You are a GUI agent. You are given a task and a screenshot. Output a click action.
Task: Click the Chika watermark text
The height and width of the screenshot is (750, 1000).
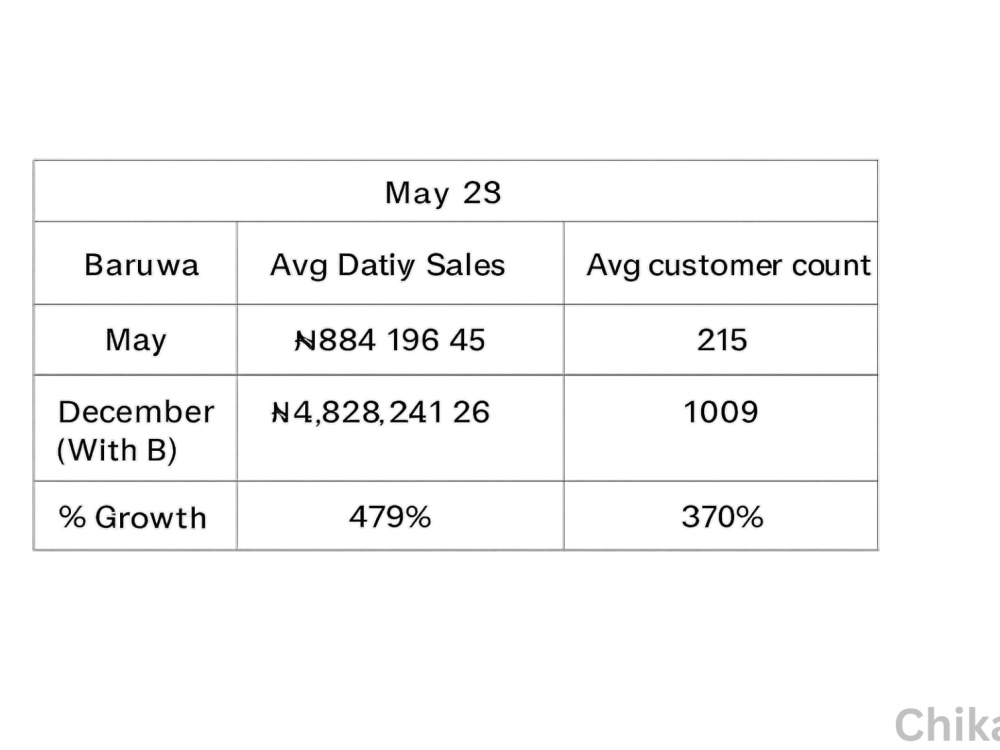[x=947, y=726]
